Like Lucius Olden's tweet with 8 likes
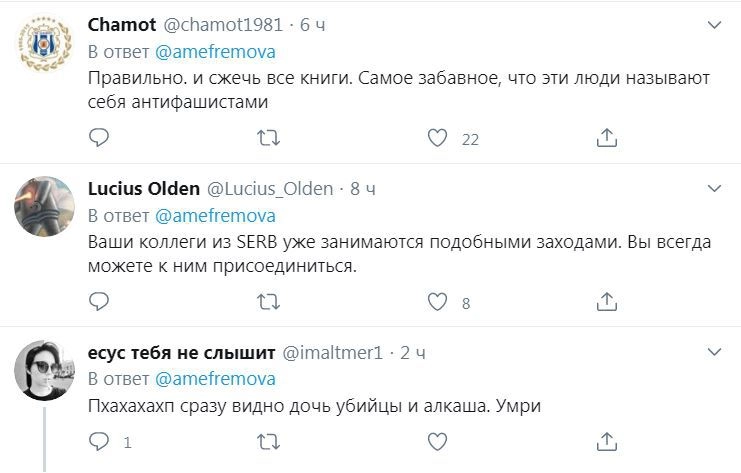The height and width of the screenshot is (473, 741). [437, 301]
